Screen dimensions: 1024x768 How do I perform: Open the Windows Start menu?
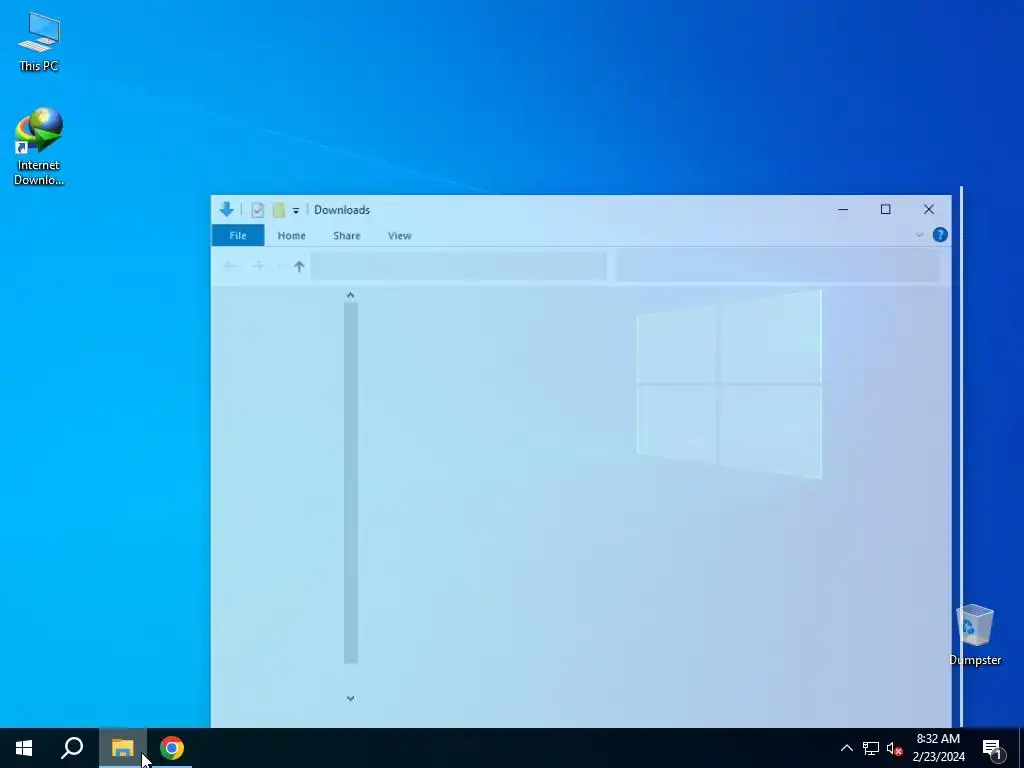point(24,748)
